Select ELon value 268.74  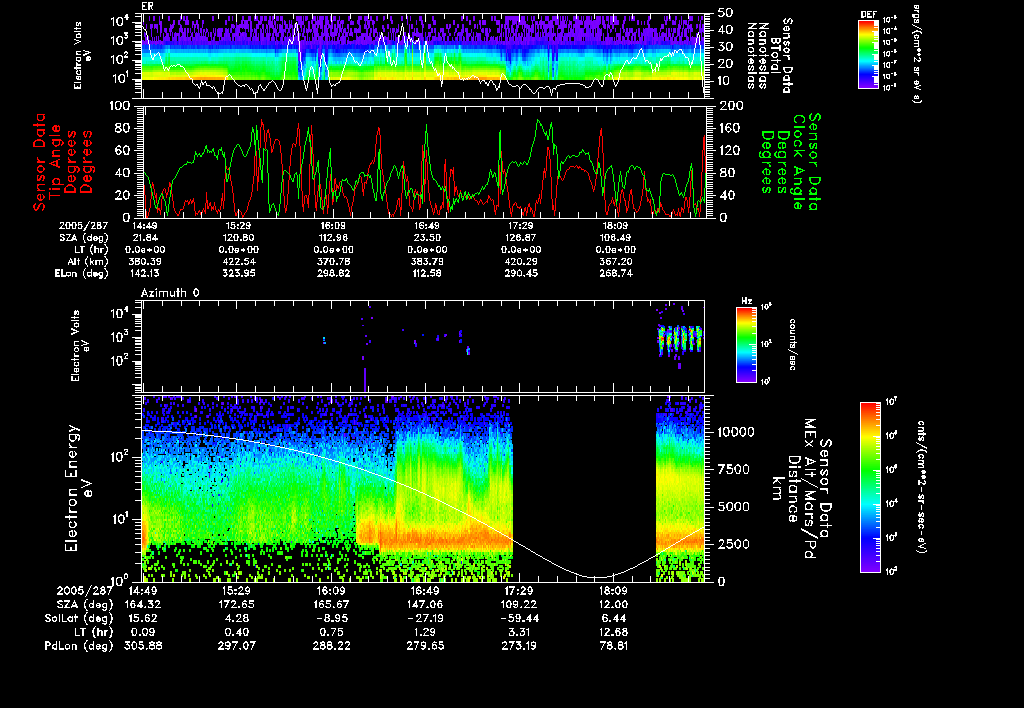(614, 274)
